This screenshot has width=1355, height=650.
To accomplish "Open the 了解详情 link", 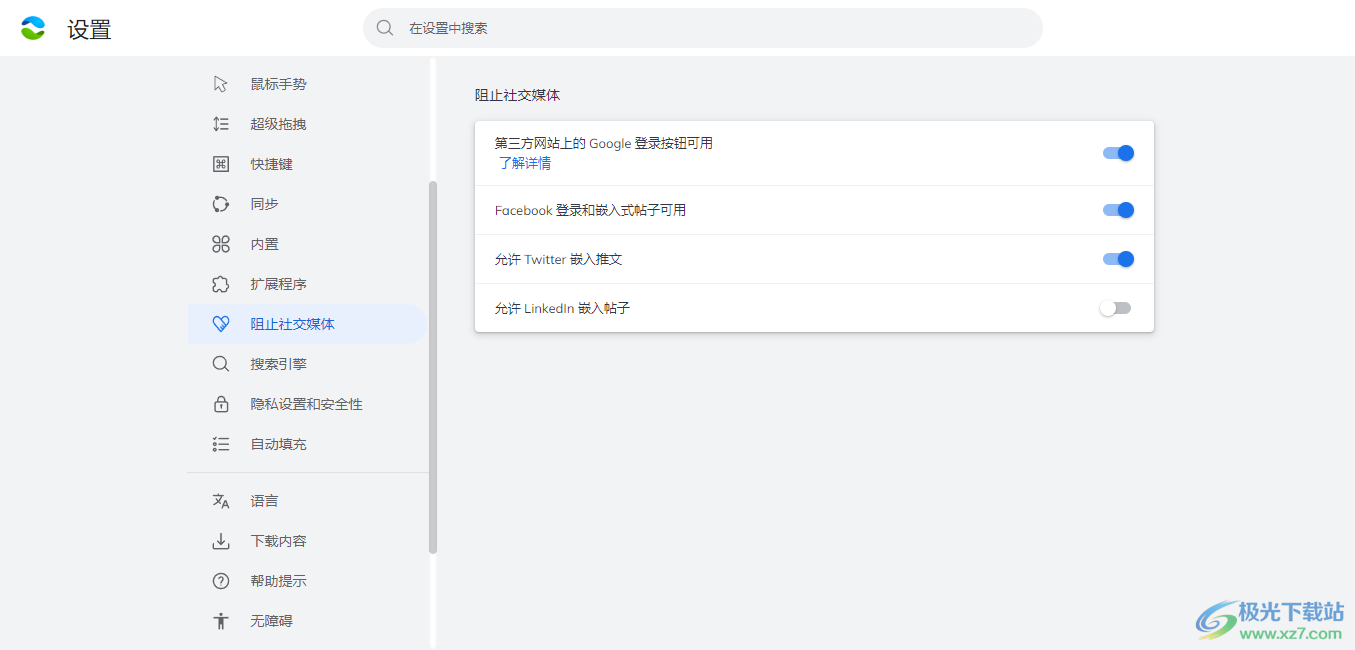I will pos(524,163).
